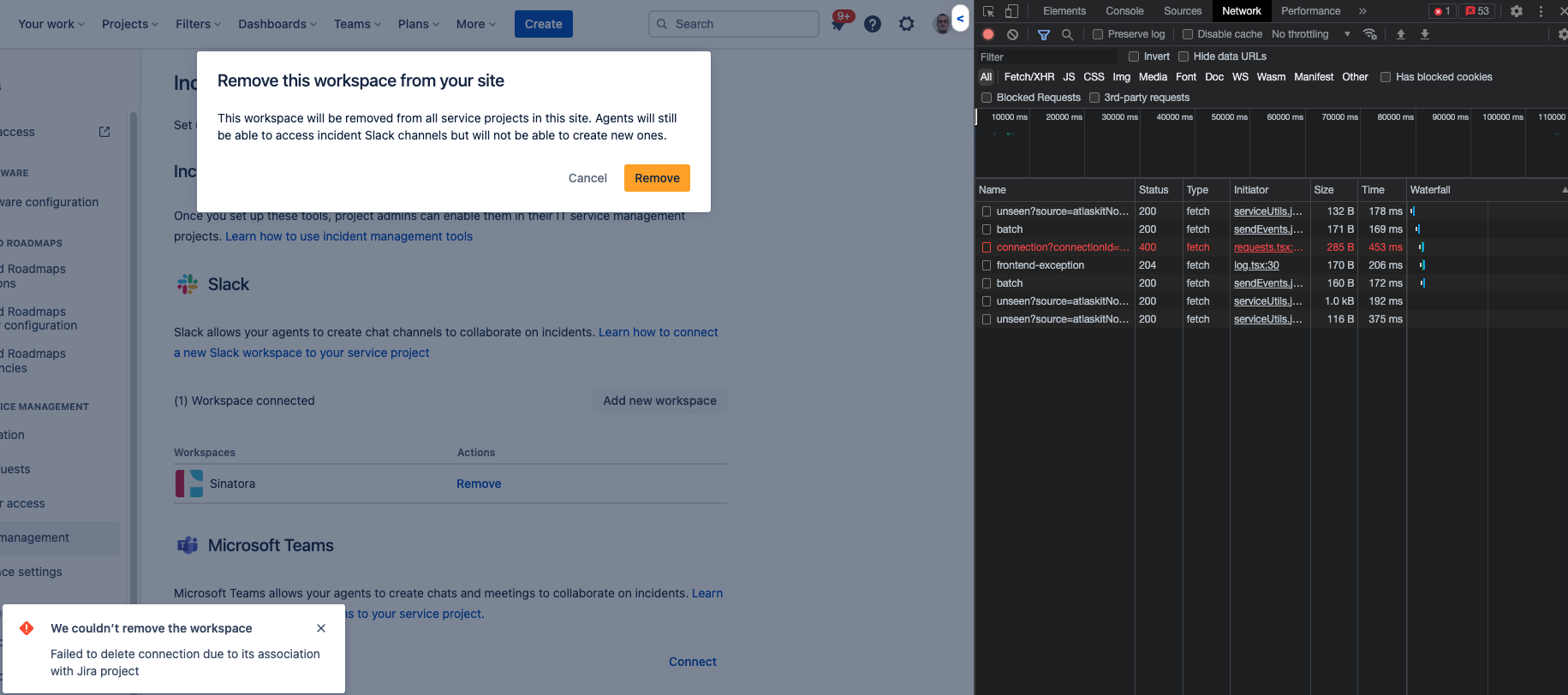Open the network search magnifier

tap(1067, 34)
